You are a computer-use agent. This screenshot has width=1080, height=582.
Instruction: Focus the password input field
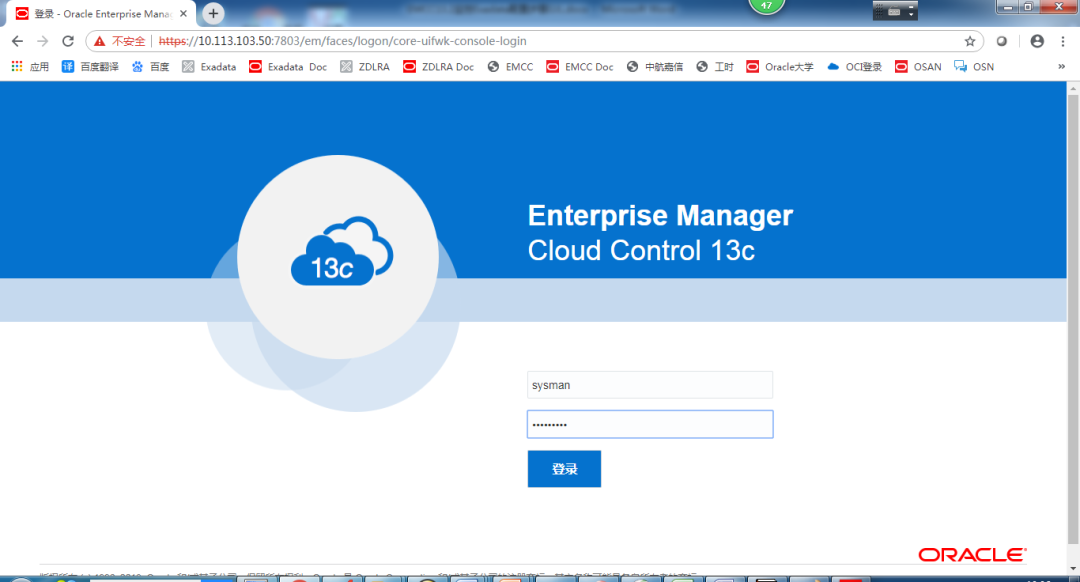(650, 424)
